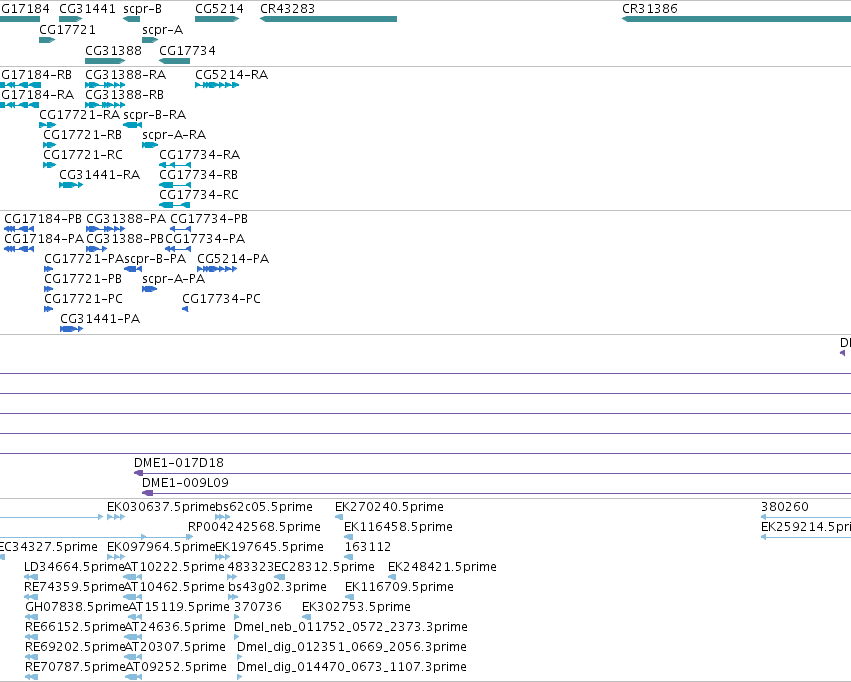Click the CG17734-PC protein label
This screenshot has height=682, width=851.
coord(221,299)
